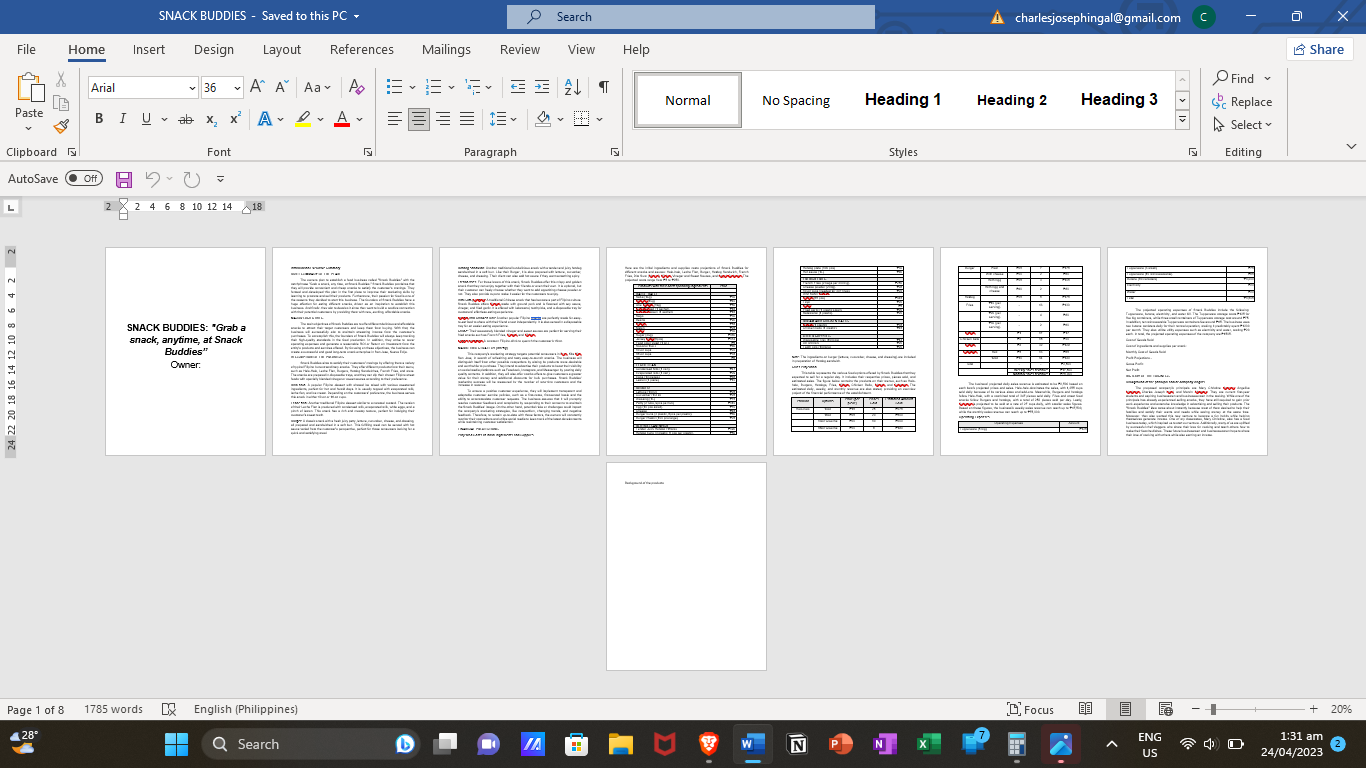Open the font size dropdown

pos(237,88)
